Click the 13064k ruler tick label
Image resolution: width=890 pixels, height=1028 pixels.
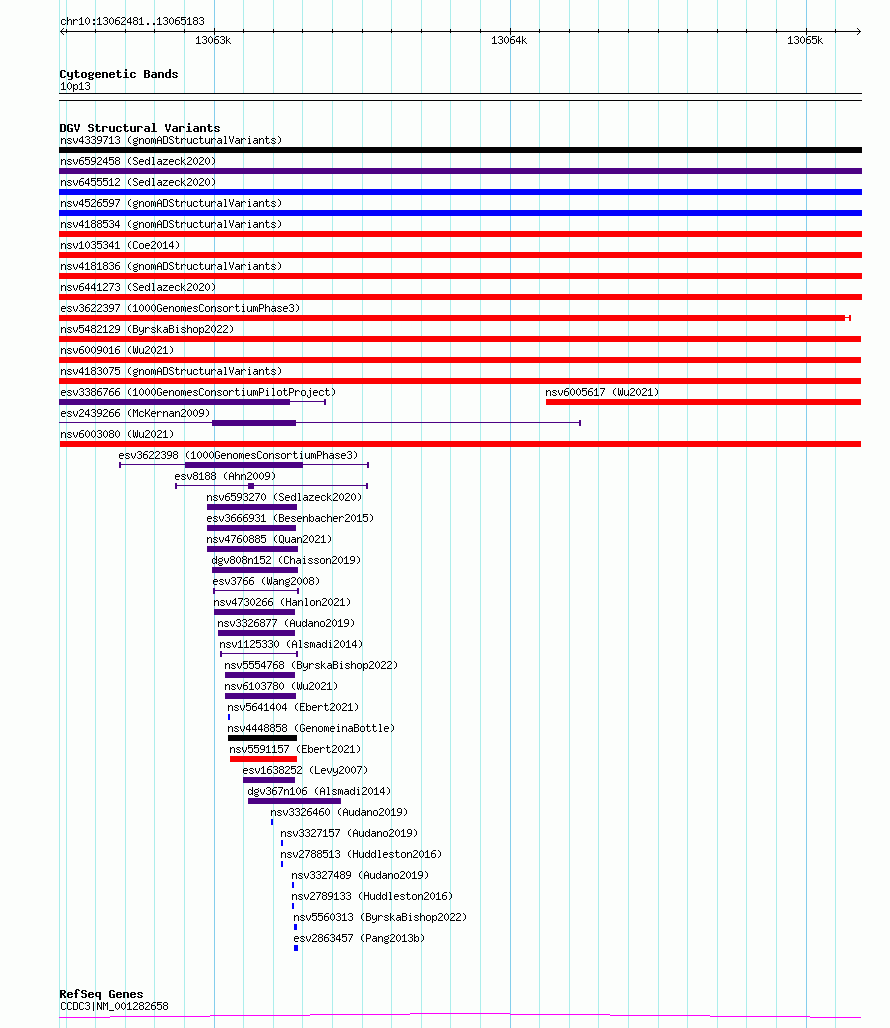click(x=509, y=40)
